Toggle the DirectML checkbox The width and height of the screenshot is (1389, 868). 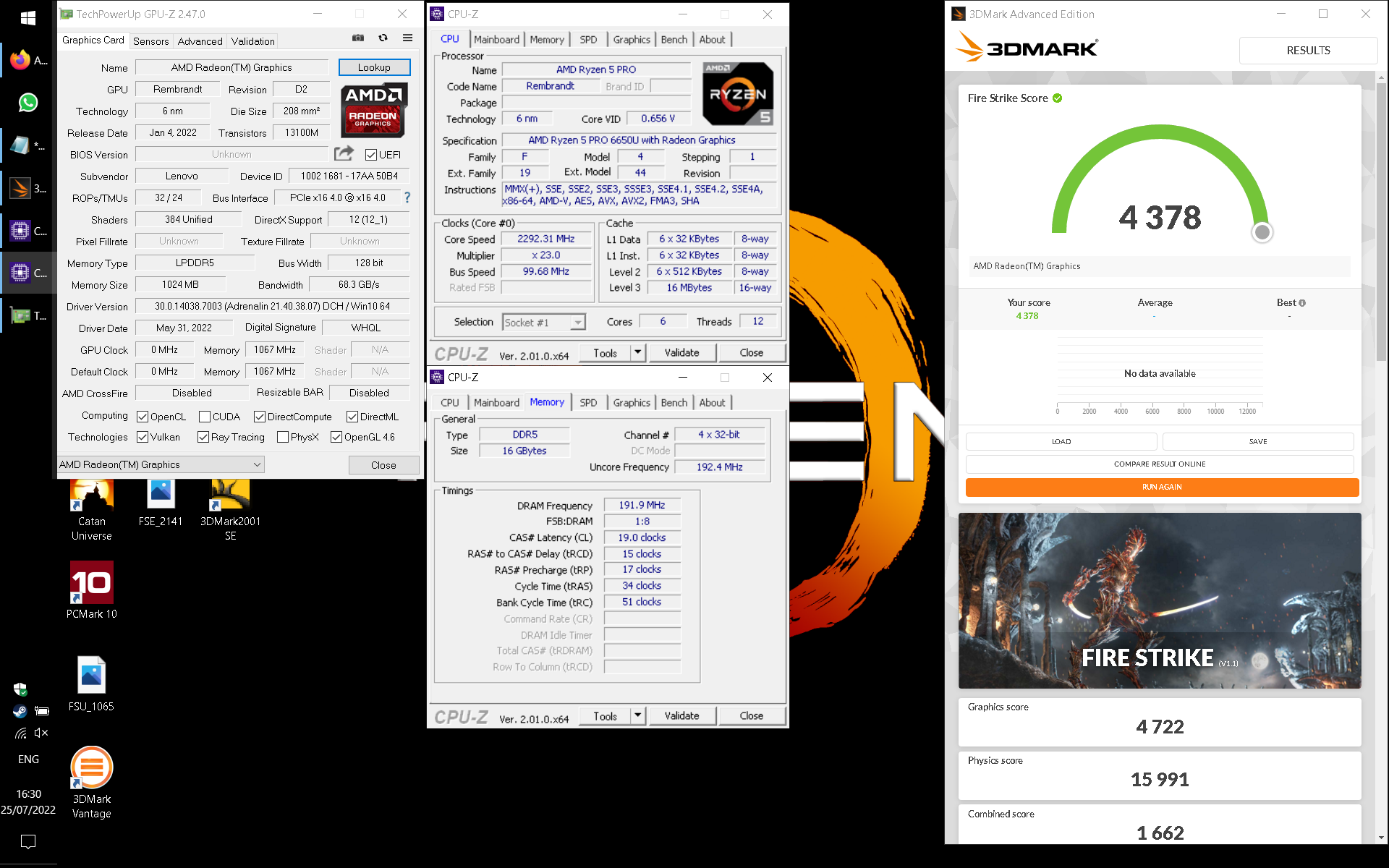click(x=352, y=417)
